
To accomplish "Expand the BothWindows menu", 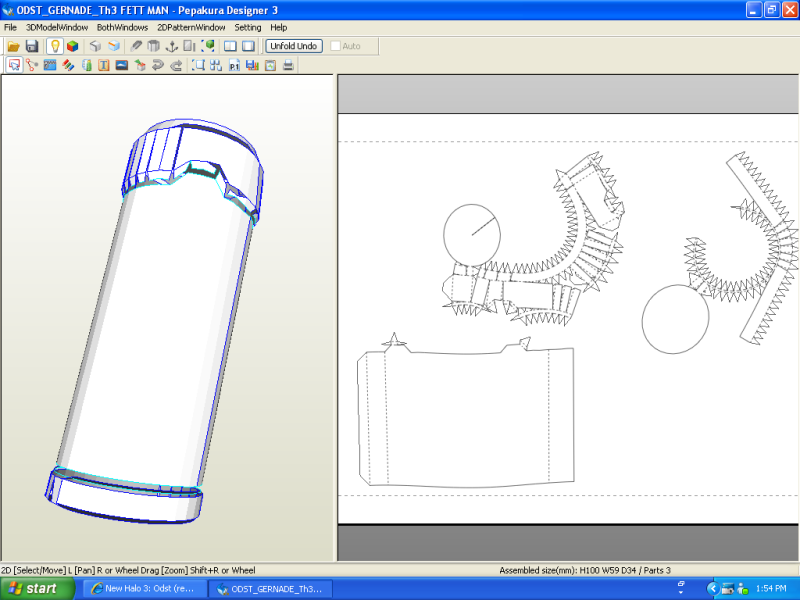I will tap(122, 27).
